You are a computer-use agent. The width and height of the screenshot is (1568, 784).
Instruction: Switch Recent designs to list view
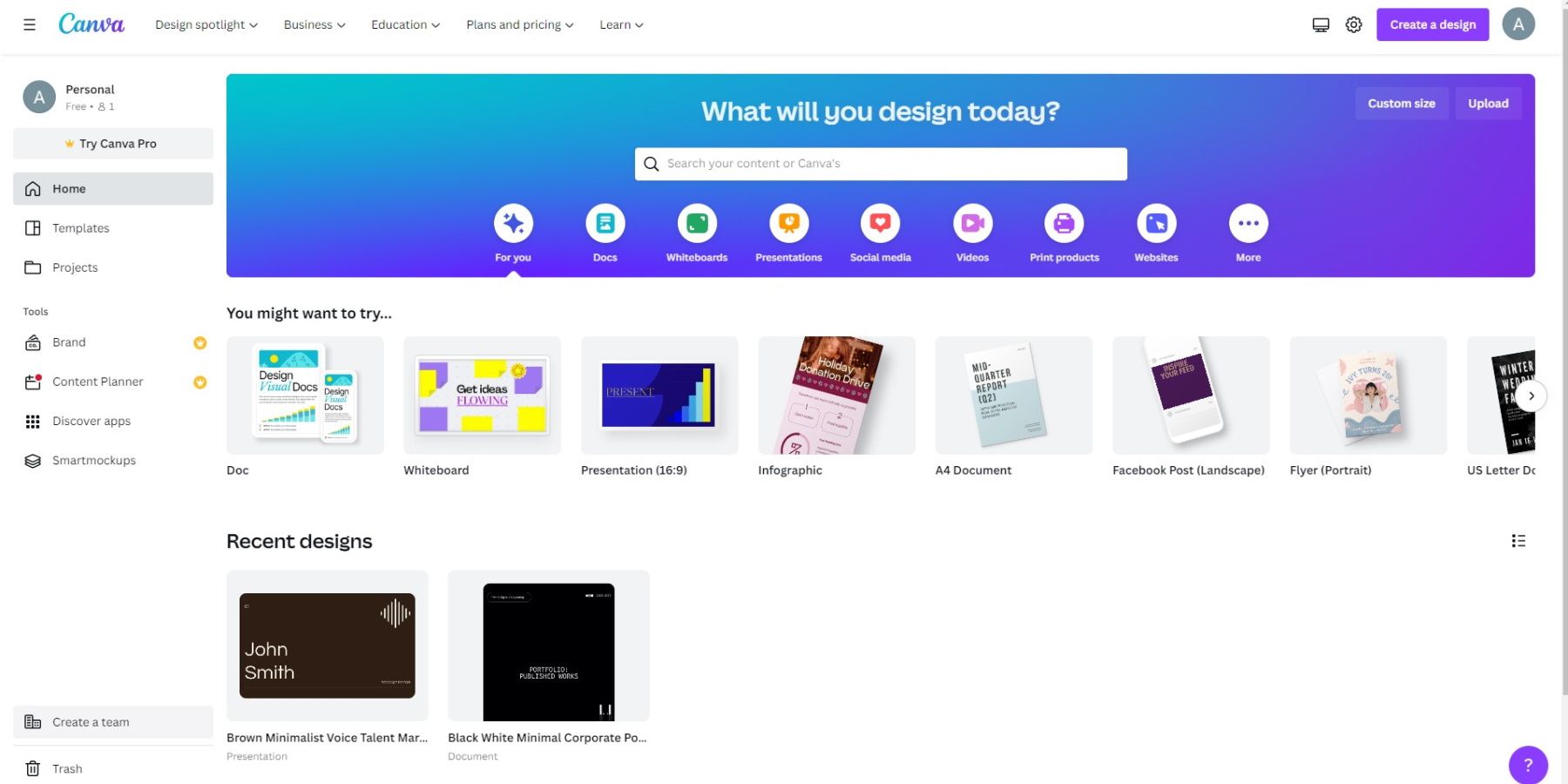click(x=1518, y=540)
